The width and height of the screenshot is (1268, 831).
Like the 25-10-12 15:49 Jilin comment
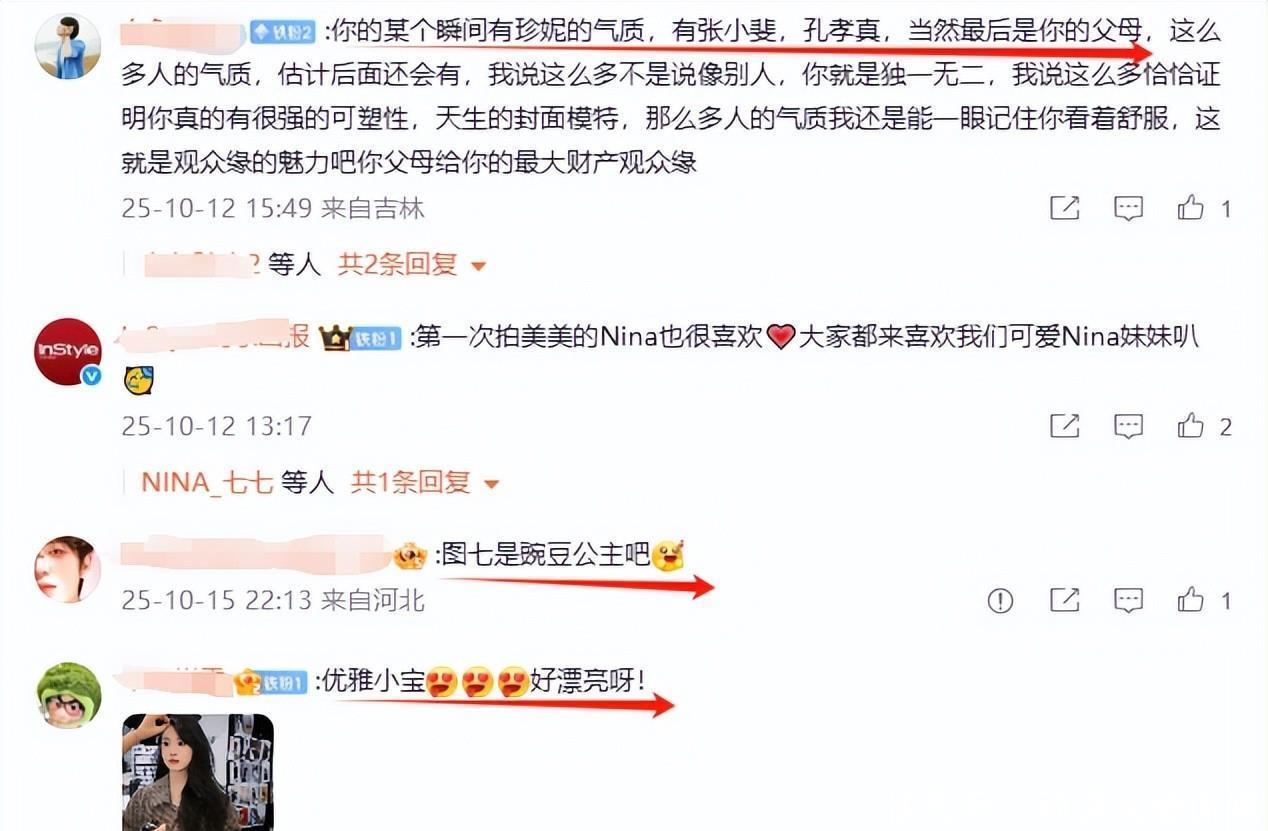[x=1190, y=208]
